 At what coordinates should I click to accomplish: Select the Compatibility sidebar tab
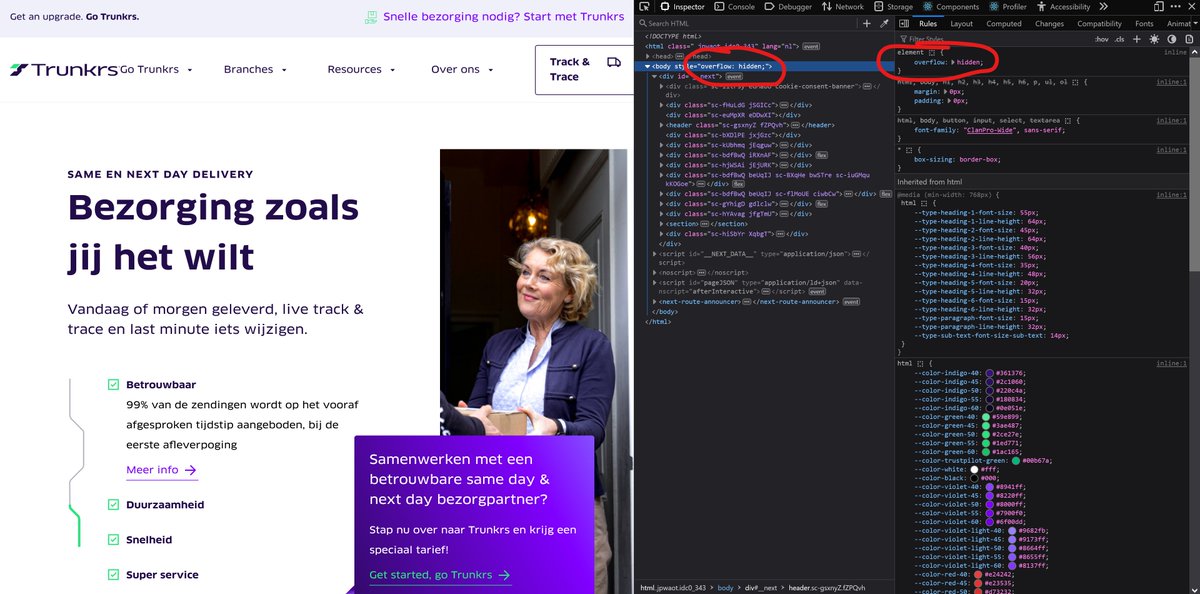click(x=1099, y=23)
